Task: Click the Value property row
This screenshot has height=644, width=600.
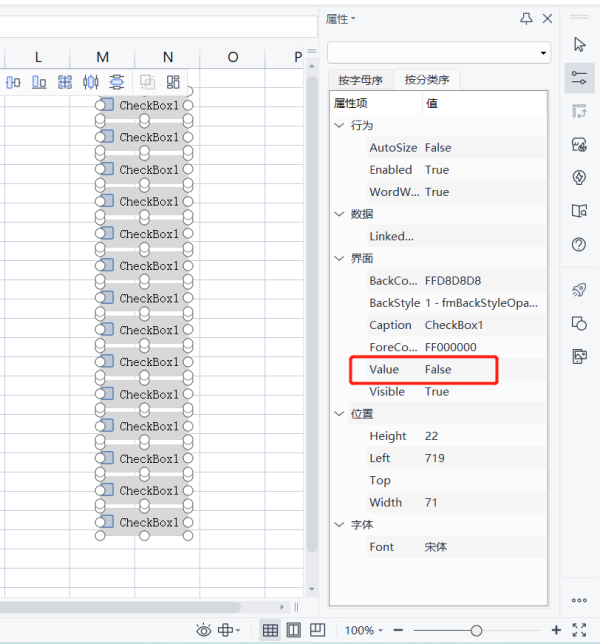Action: click(424, 370)
